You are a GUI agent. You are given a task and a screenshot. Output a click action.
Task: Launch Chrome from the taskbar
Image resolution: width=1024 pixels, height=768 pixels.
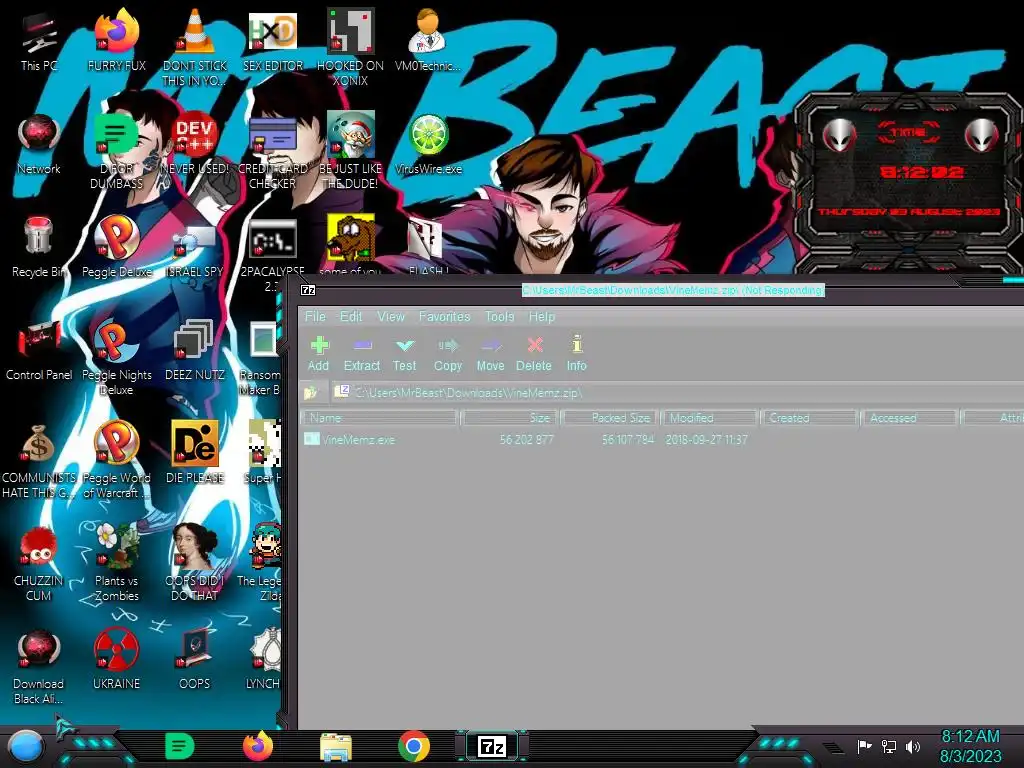point(414,746)
